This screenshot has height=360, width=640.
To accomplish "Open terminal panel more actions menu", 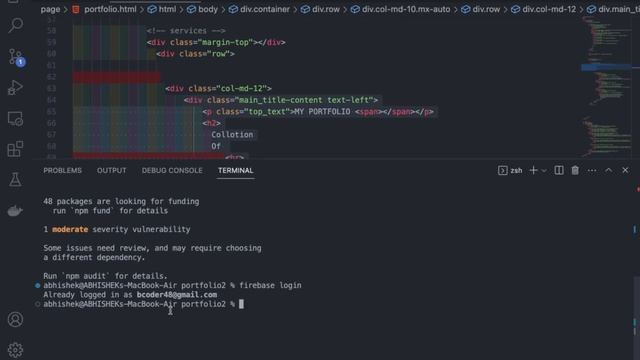I will [592, 171].
